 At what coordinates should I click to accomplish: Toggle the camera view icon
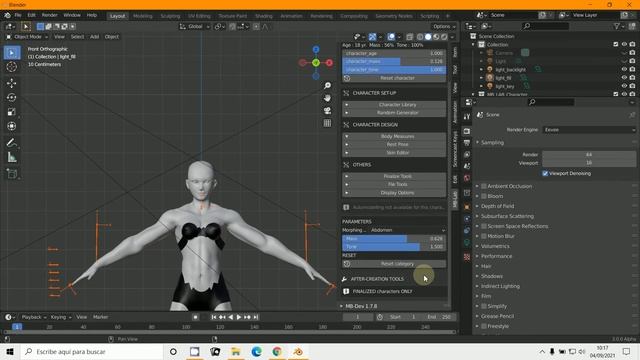(x=327, y=111)
